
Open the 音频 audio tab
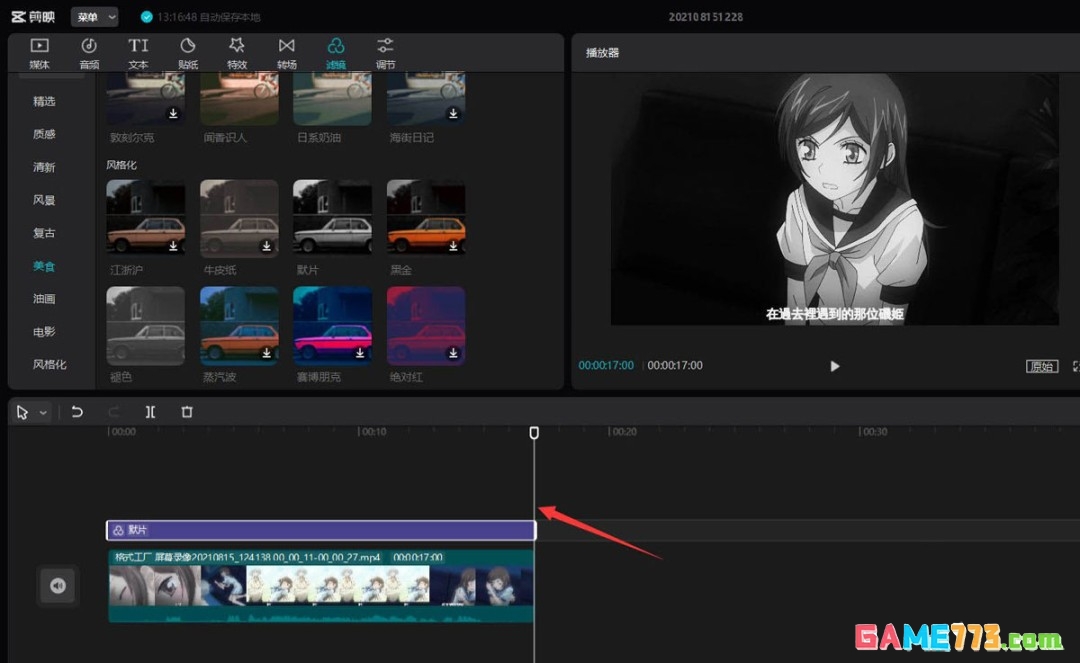(89, 53)
